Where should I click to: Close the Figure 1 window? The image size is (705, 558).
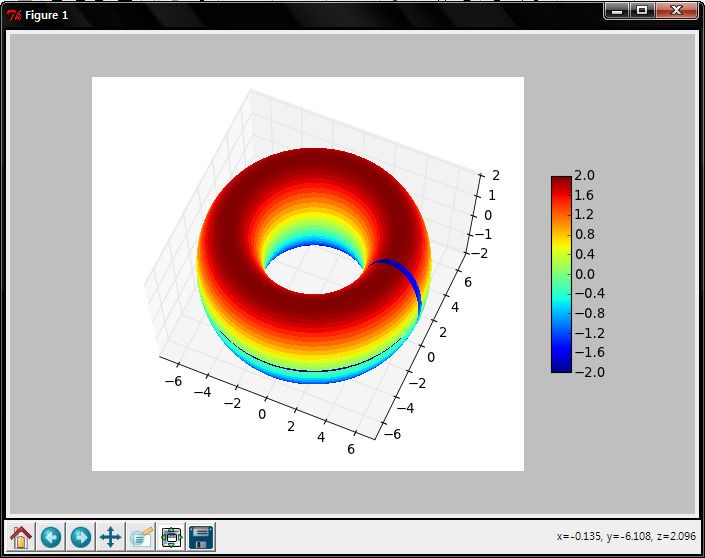pyautogui.click(x=676, y=10)
